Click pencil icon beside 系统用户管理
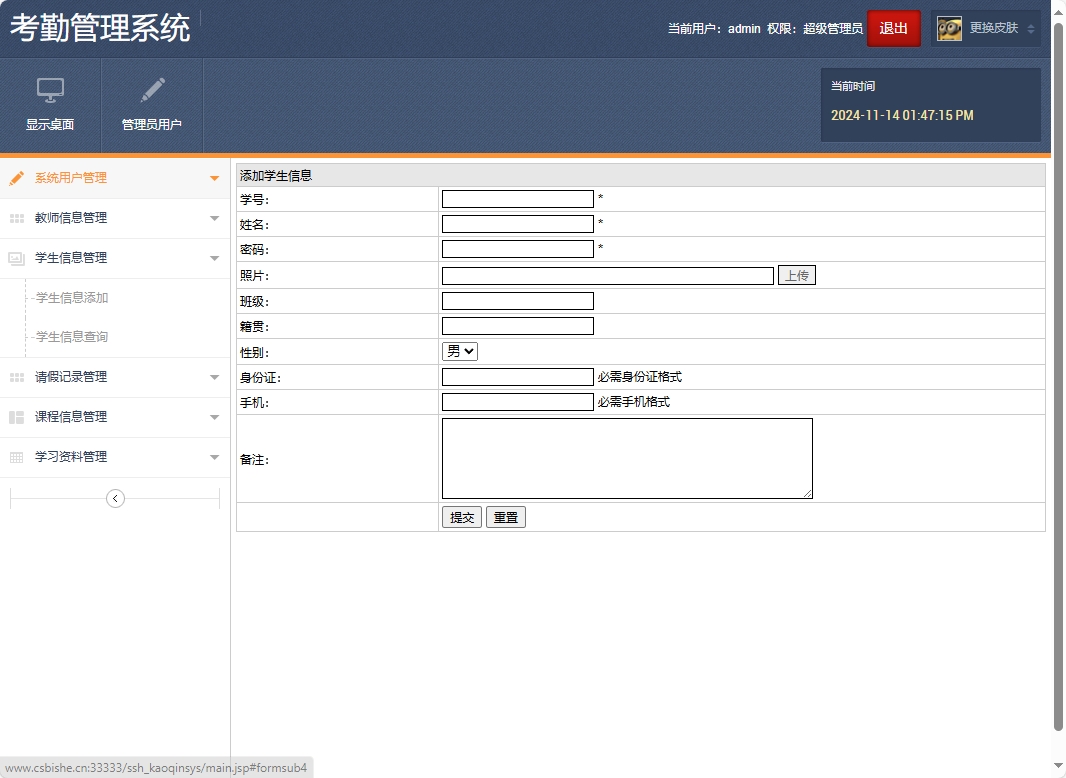Screen dimensions: 1066x778 pyautogui.click(x=16, y=178)
